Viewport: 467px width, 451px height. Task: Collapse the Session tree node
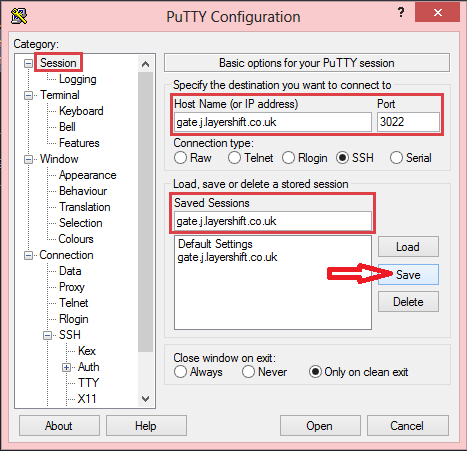(29, 63)
